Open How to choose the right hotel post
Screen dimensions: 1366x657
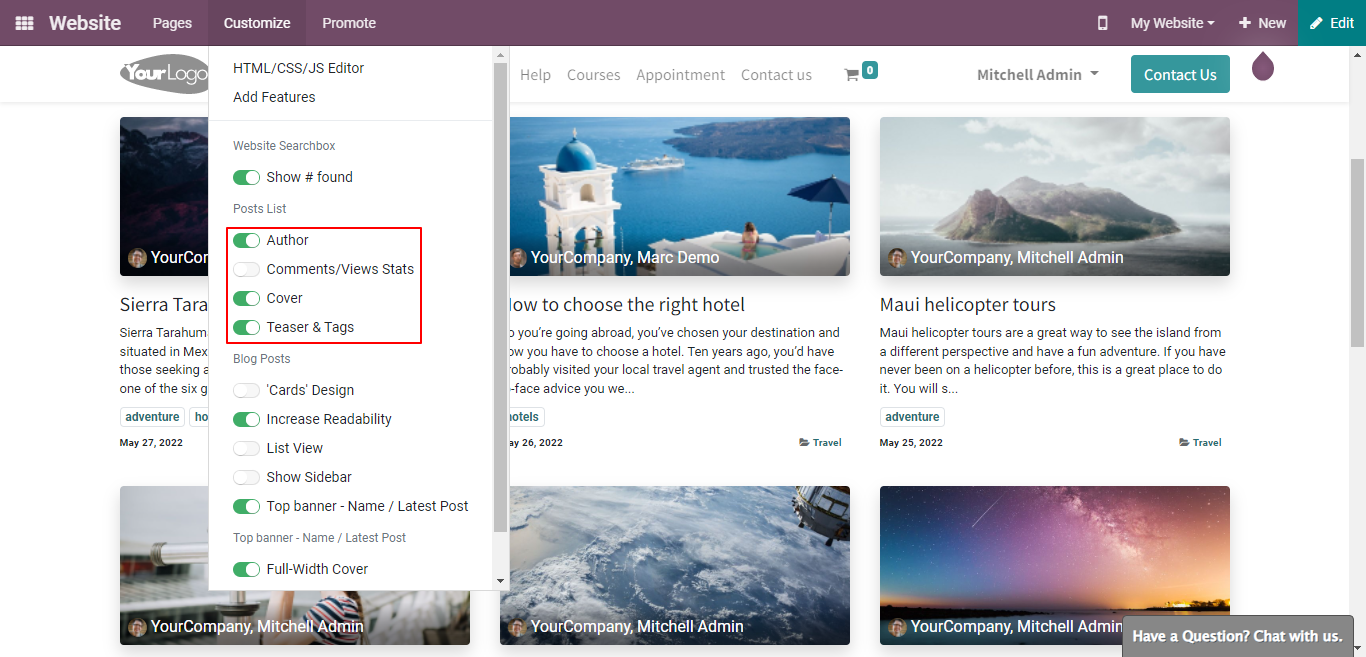pos(627,304)
